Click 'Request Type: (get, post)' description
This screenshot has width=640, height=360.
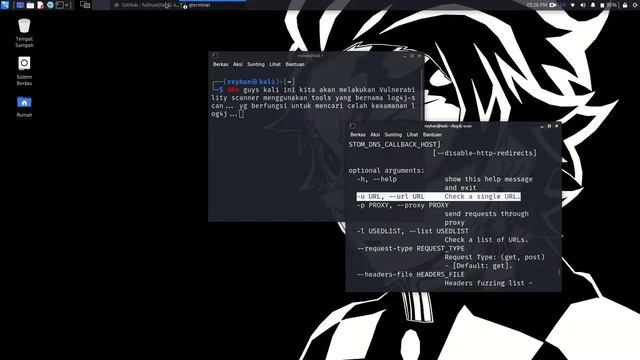point(494,257)
